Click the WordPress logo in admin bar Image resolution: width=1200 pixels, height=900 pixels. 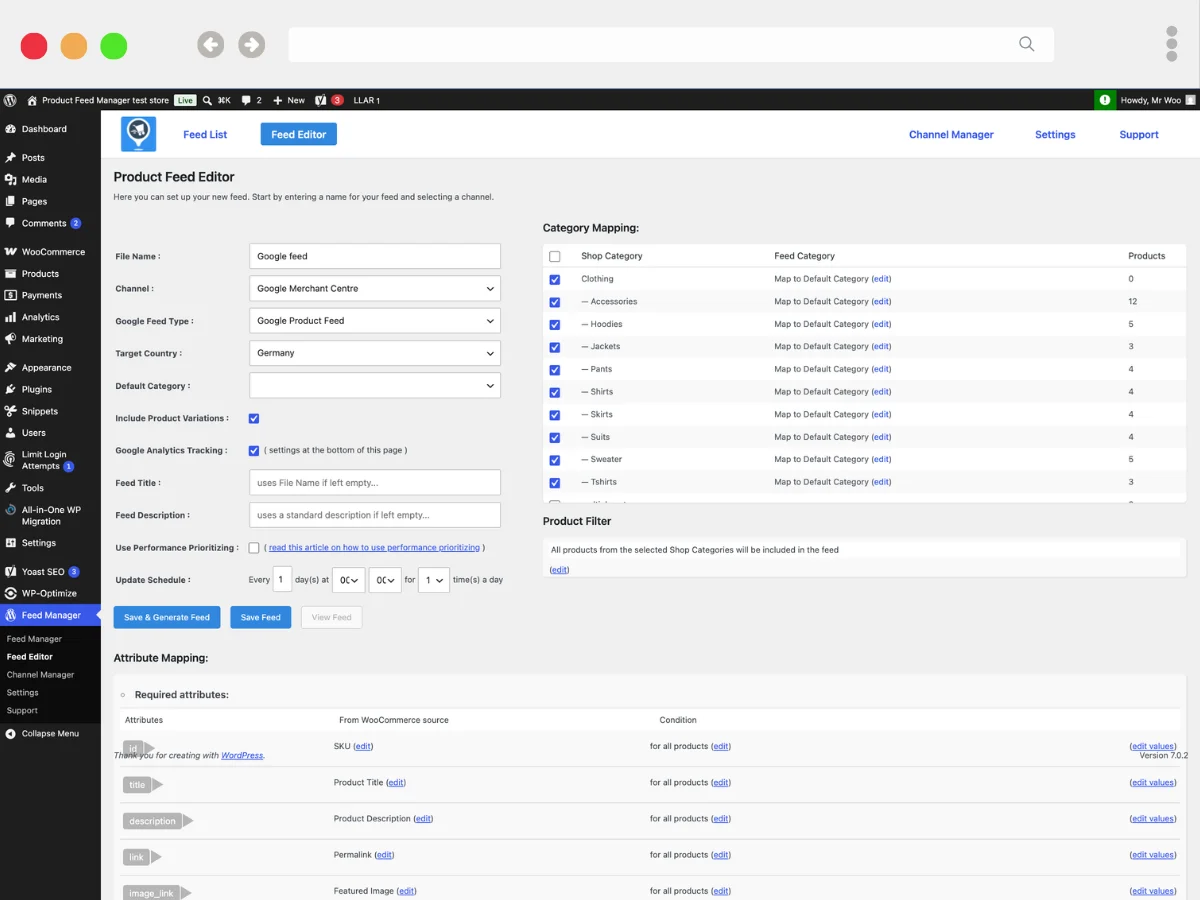pyautogui.click(x=10, y=100)
